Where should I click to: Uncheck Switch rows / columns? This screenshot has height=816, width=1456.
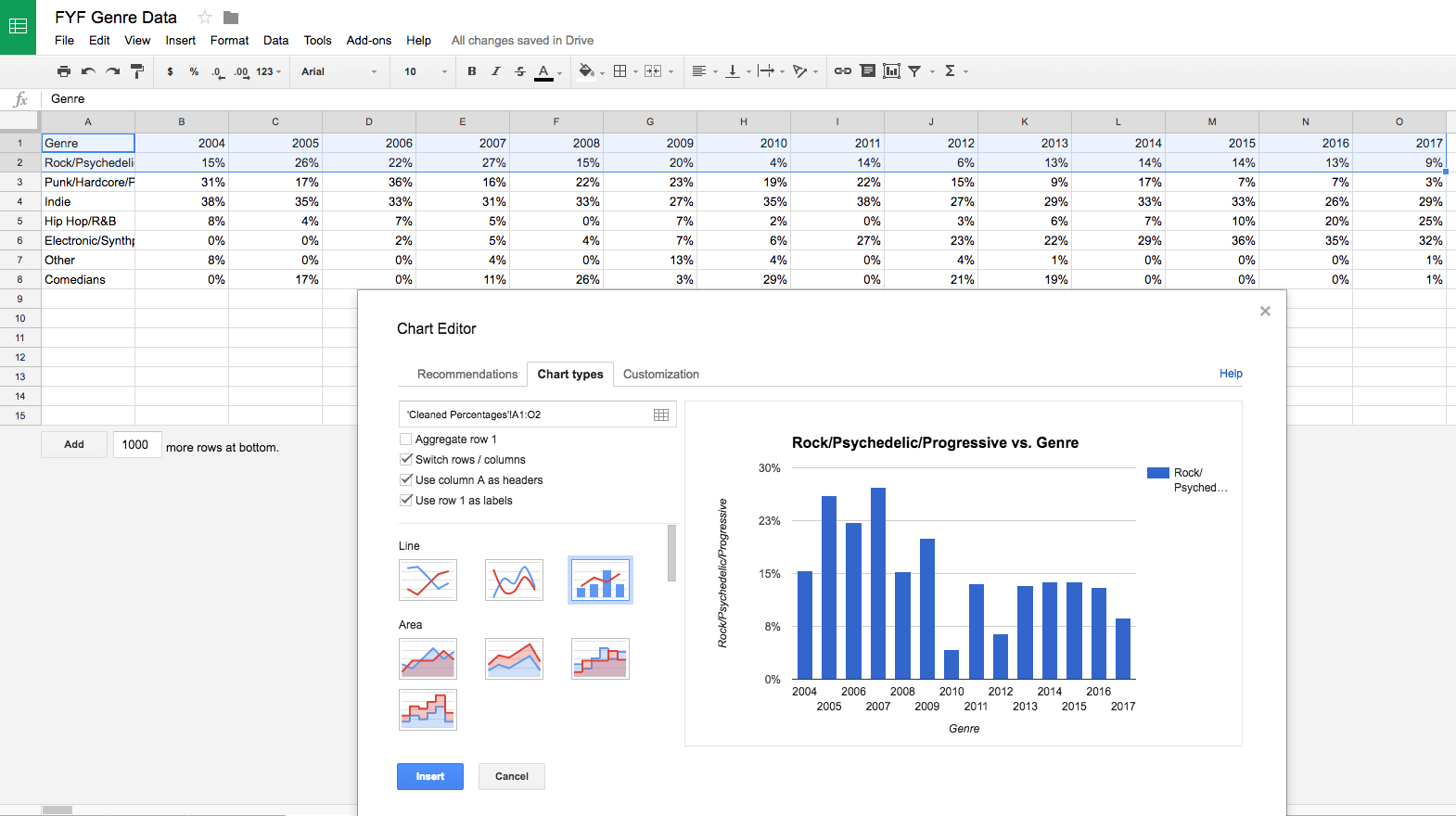(405, 460)
